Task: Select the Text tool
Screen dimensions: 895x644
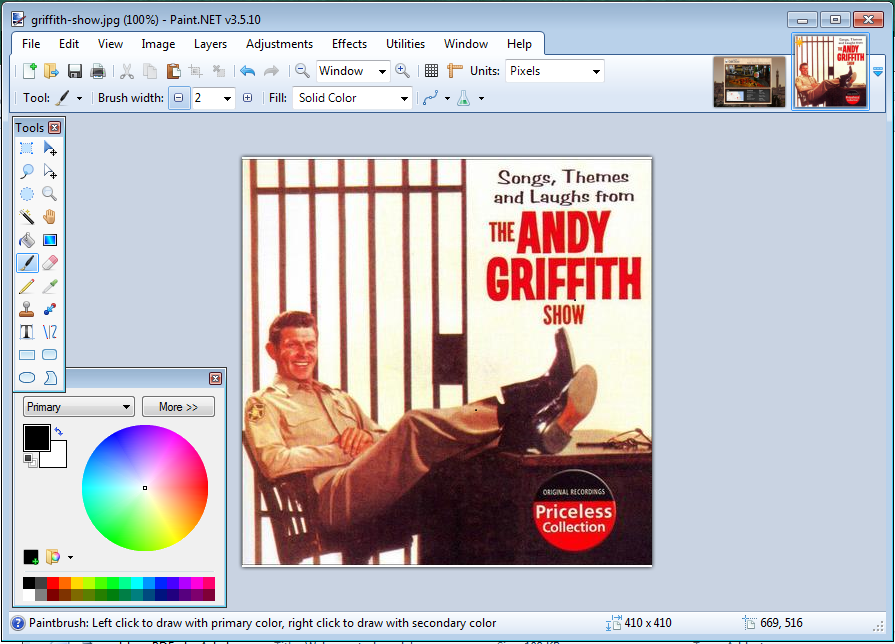Action: (x=27, y=332)
